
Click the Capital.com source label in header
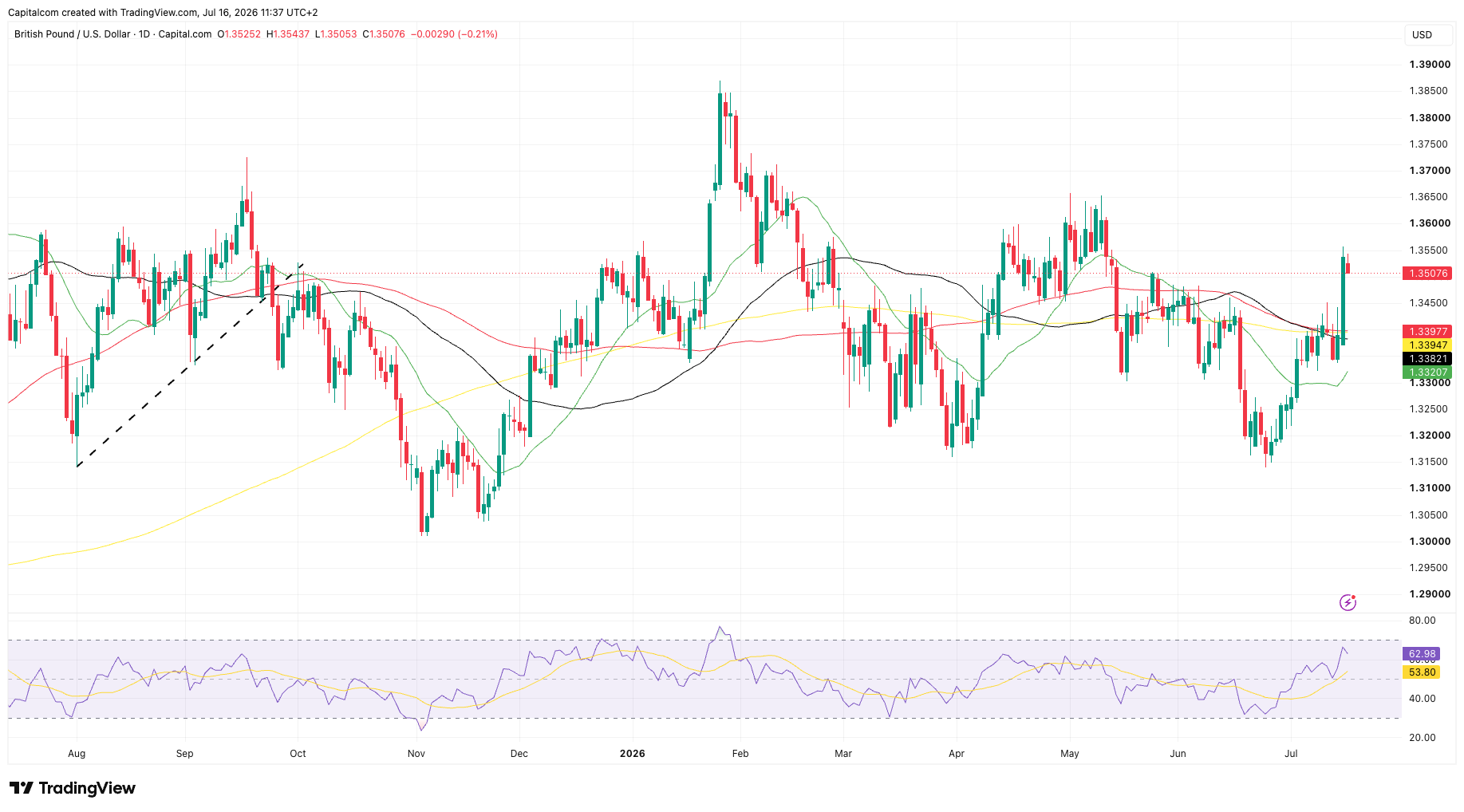pyautogui.click(x=185, y=34)
